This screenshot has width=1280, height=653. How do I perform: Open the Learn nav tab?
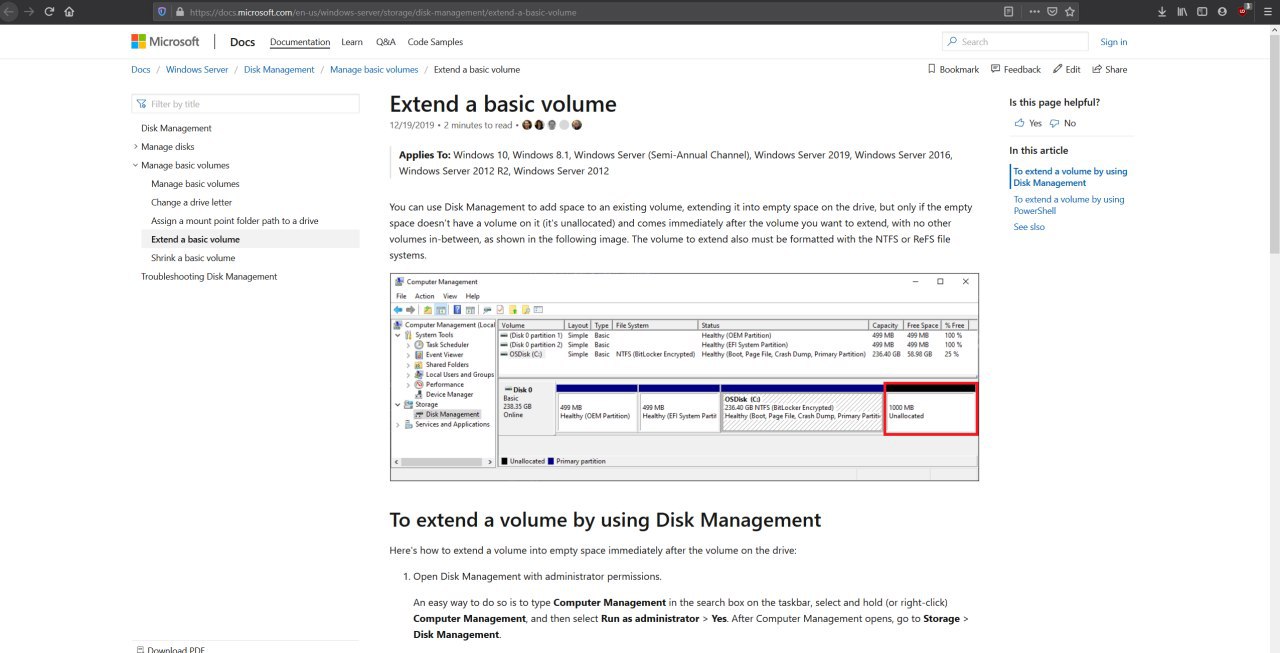coord(352,42)
